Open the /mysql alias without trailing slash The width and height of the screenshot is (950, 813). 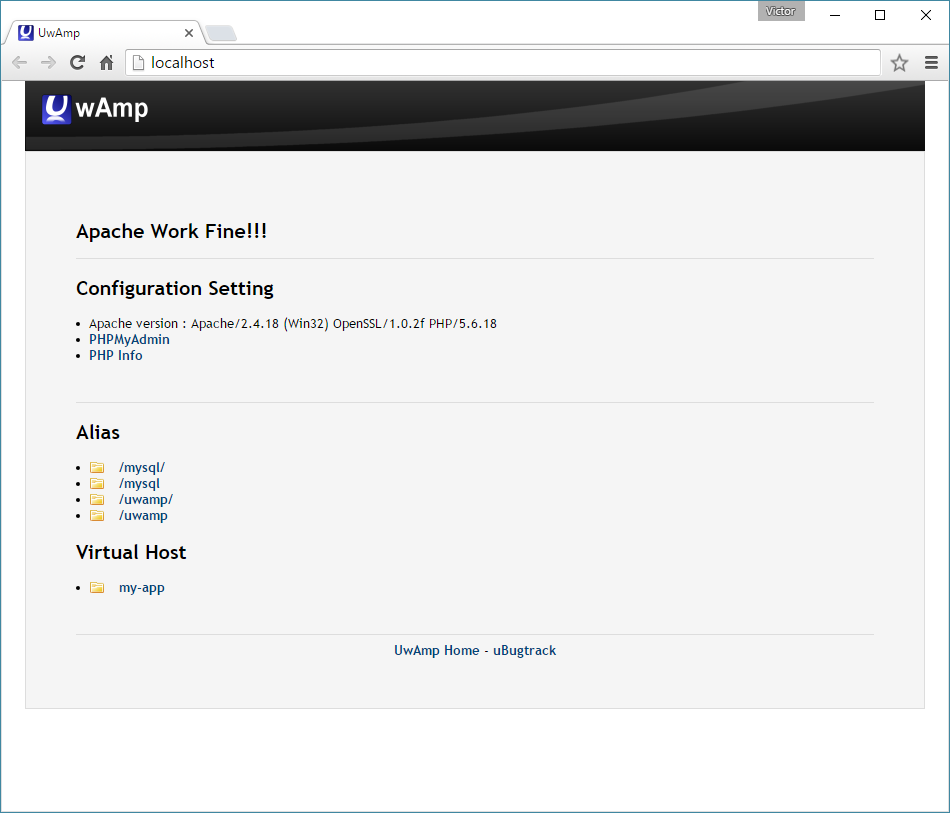pyautogui.click(x=139, y=483)
